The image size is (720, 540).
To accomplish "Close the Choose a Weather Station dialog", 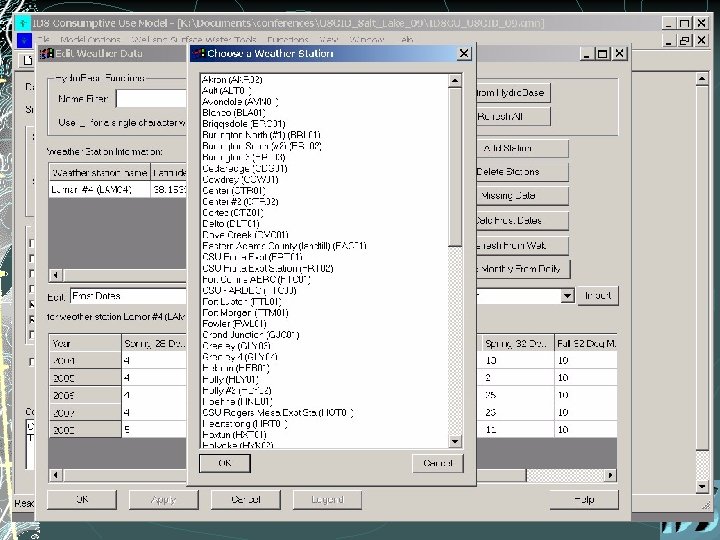I will 464,54.
